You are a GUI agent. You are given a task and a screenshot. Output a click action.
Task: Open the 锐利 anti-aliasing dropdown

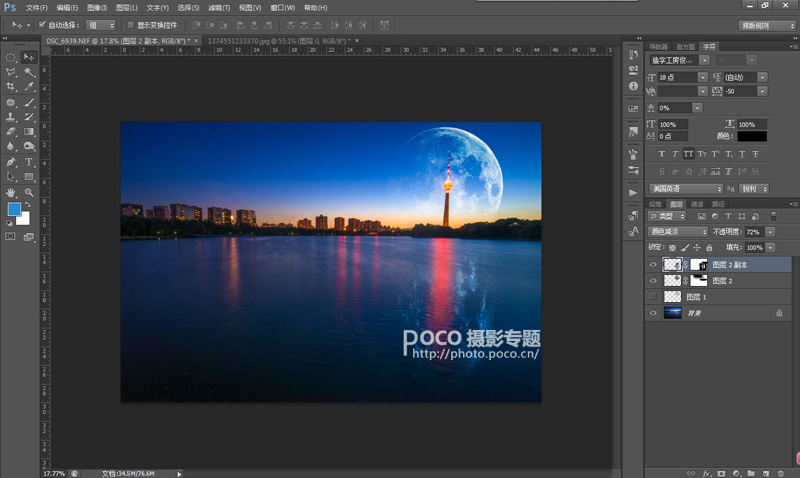[754, 189]
